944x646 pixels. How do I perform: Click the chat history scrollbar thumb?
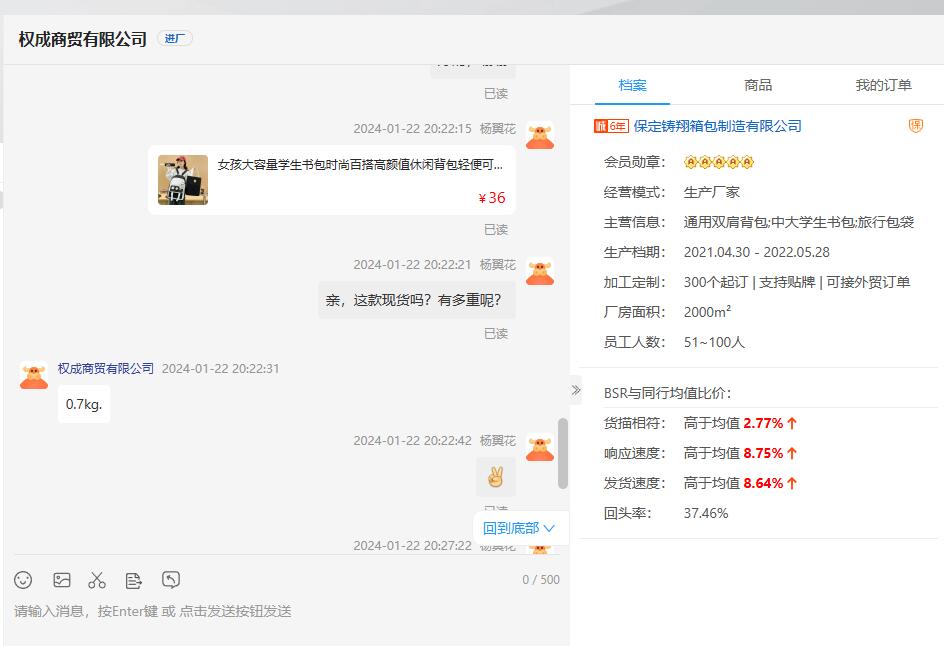[x=563, y=452]
